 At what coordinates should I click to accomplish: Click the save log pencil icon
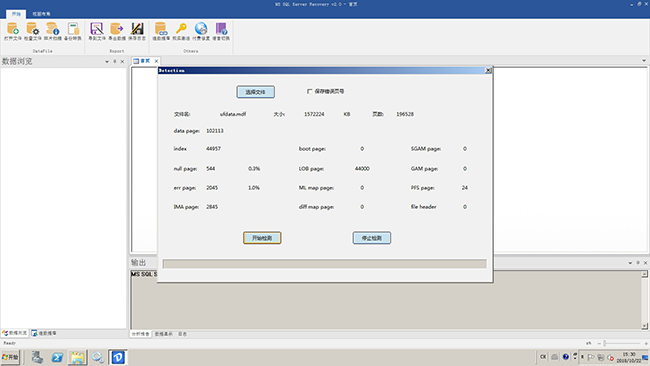click(137, 29)
